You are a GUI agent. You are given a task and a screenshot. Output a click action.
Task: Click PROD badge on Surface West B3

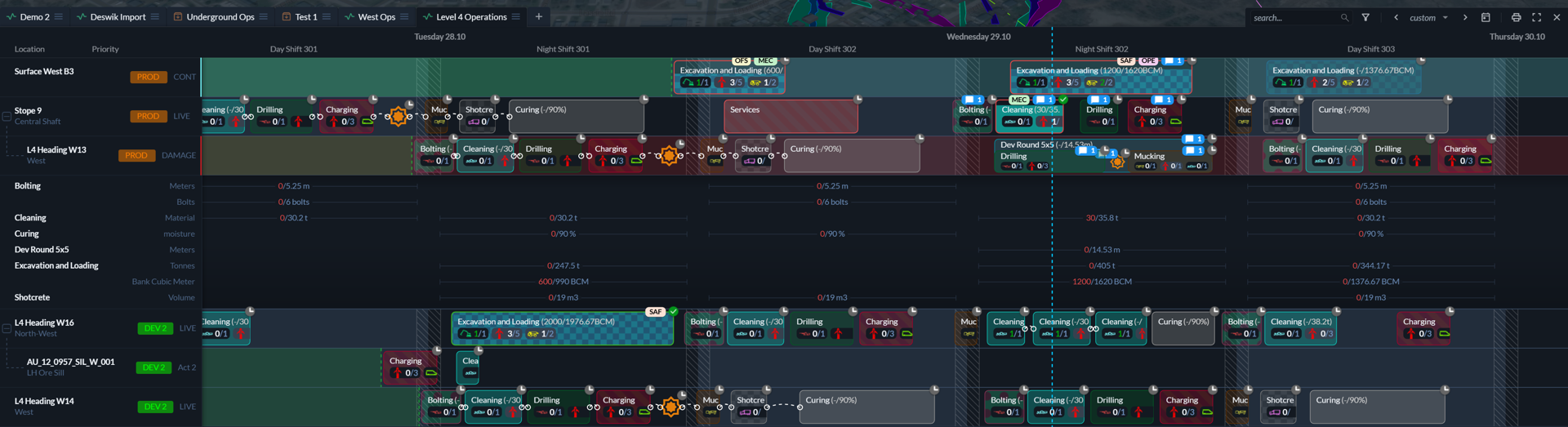click(148, 77)
